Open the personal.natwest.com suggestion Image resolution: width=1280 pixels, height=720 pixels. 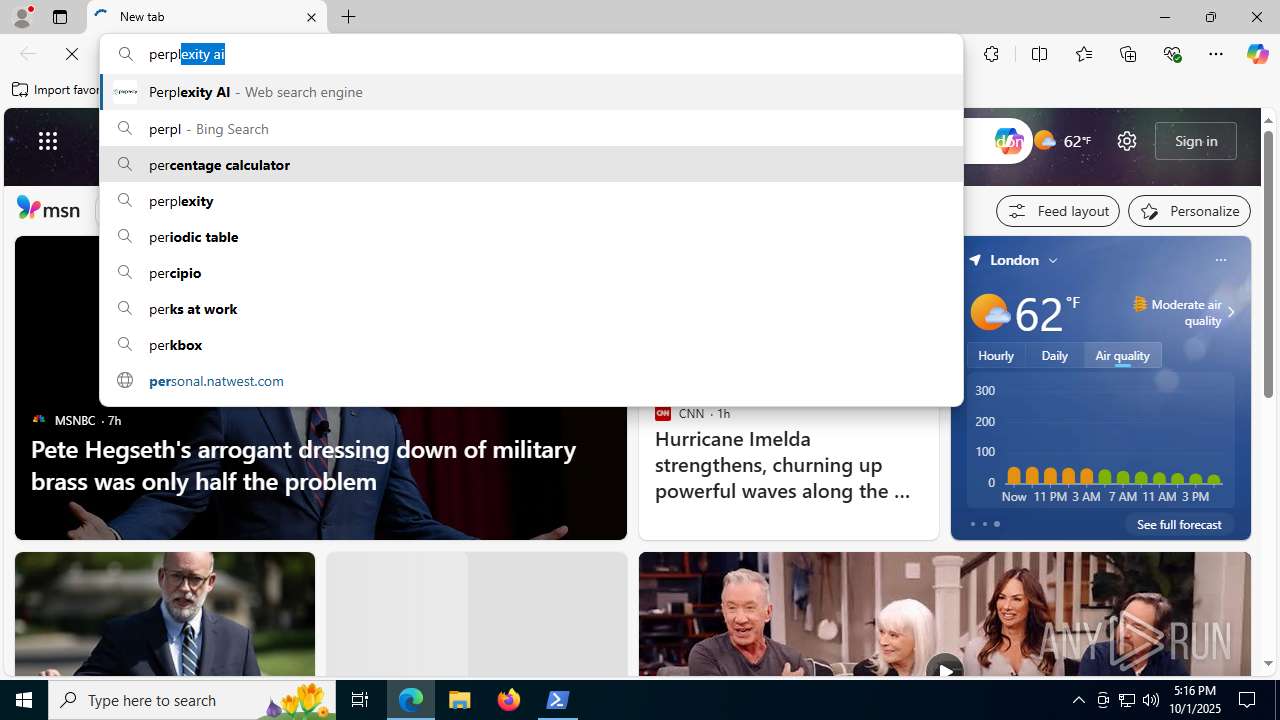click(531, 380)
